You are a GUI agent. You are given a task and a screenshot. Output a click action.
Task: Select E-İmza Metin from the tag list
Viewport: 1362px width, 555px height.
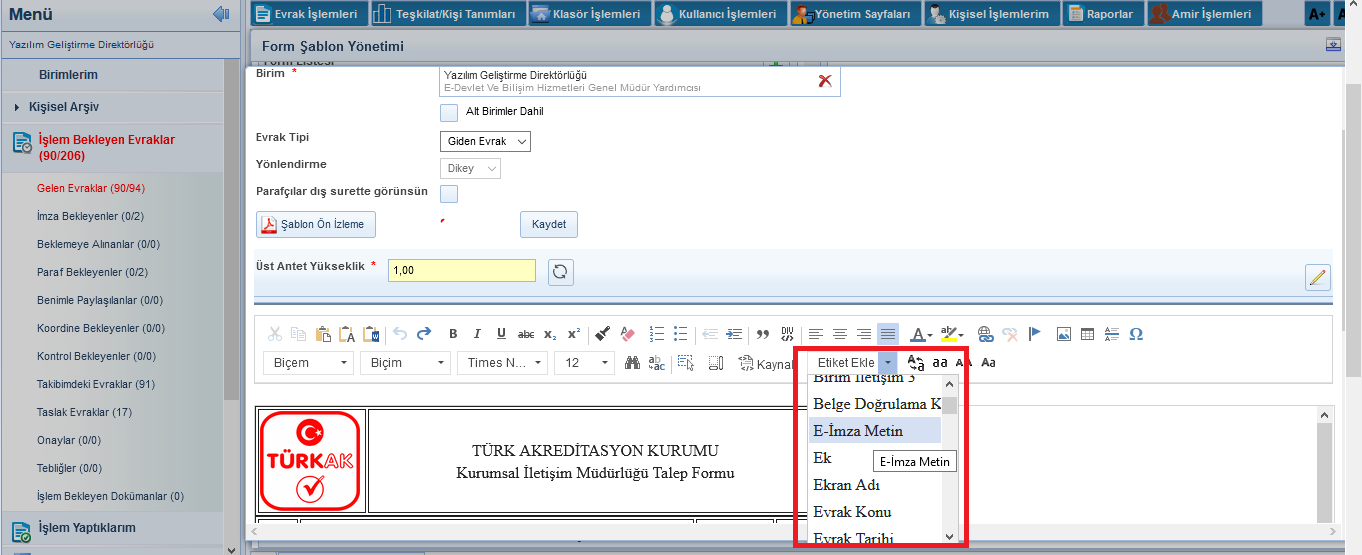coord(858,431)
